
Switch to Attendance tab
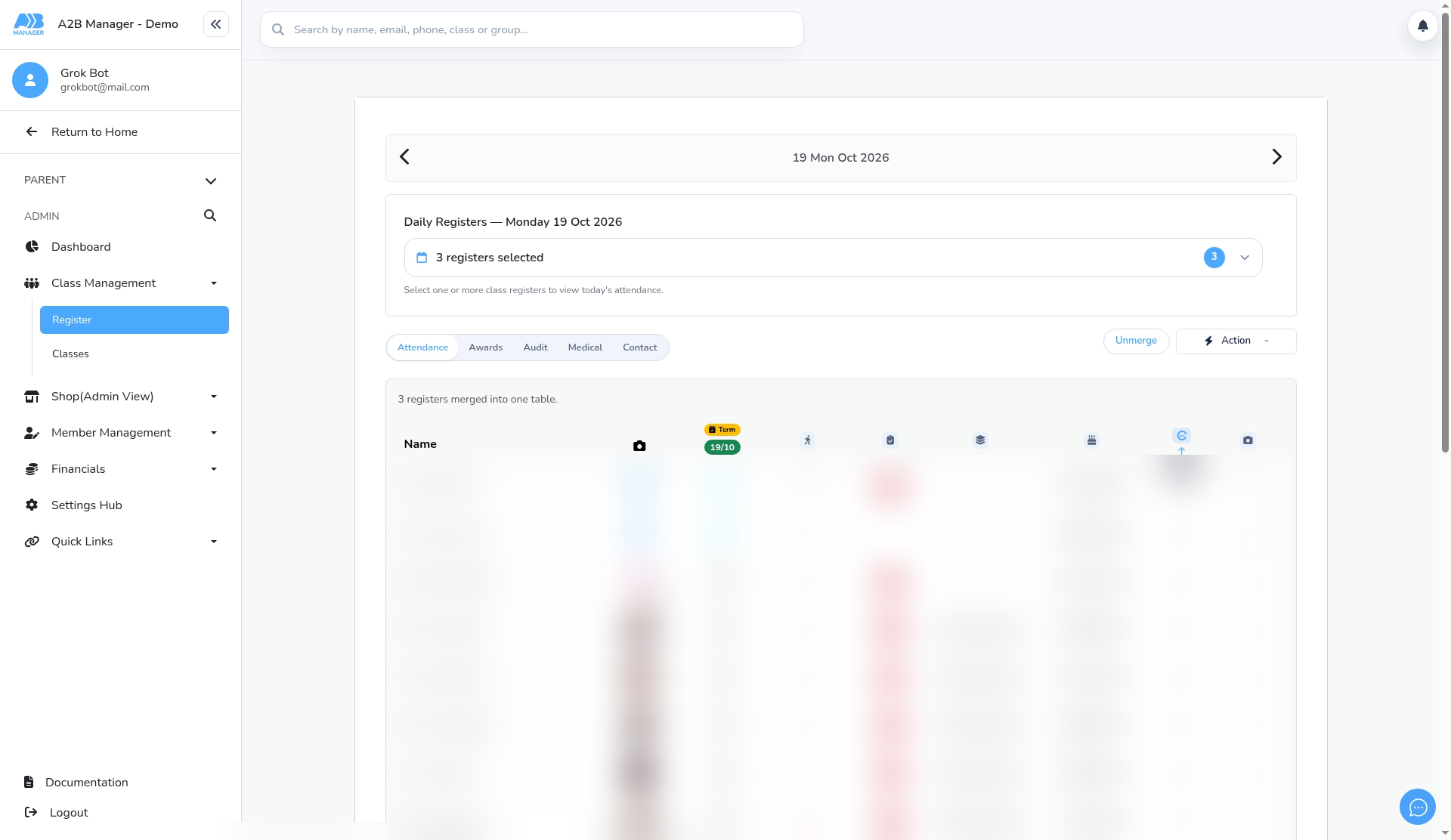point(422,347)
